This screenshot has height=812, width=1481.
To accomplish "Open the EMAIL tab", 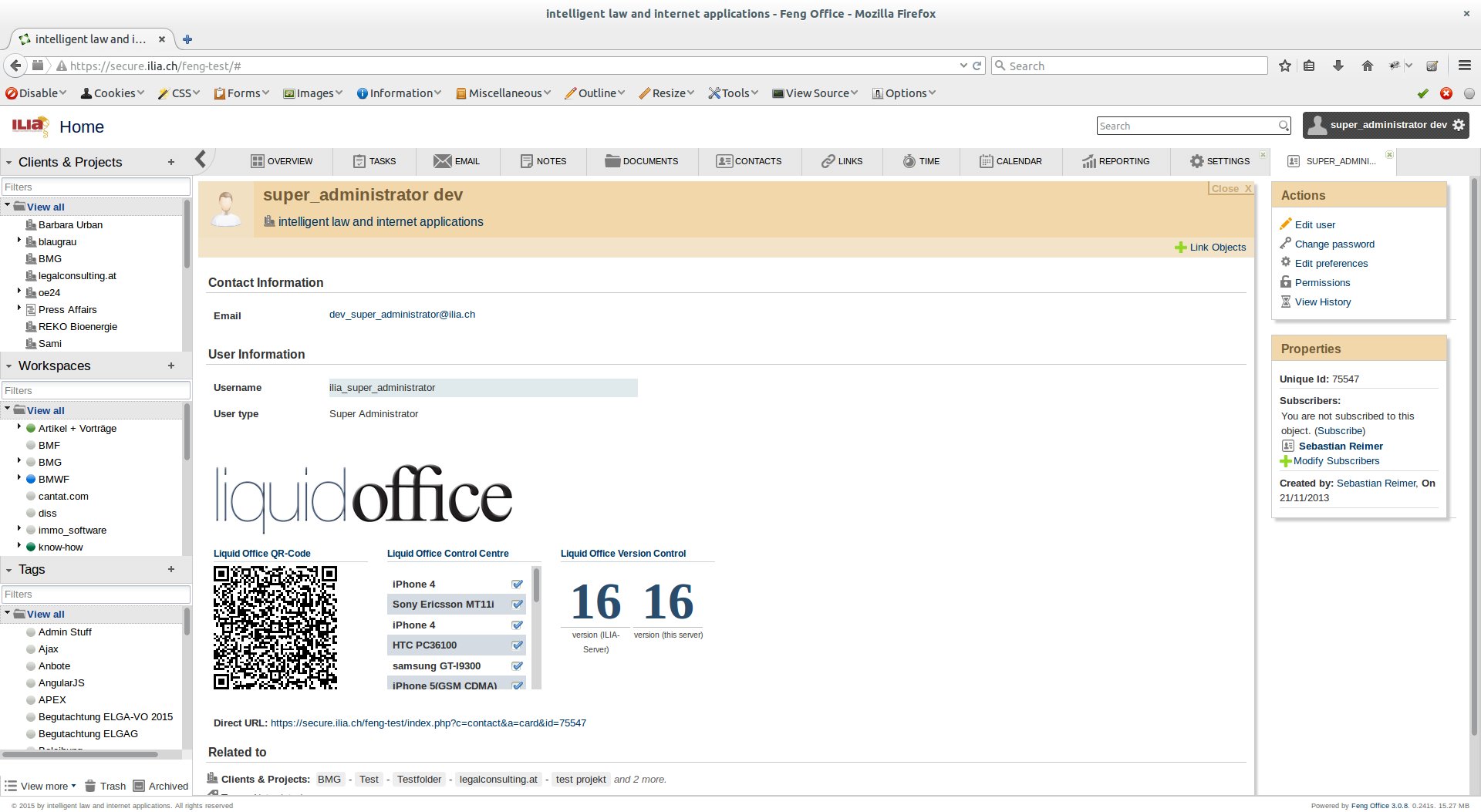I will (458, 161).
